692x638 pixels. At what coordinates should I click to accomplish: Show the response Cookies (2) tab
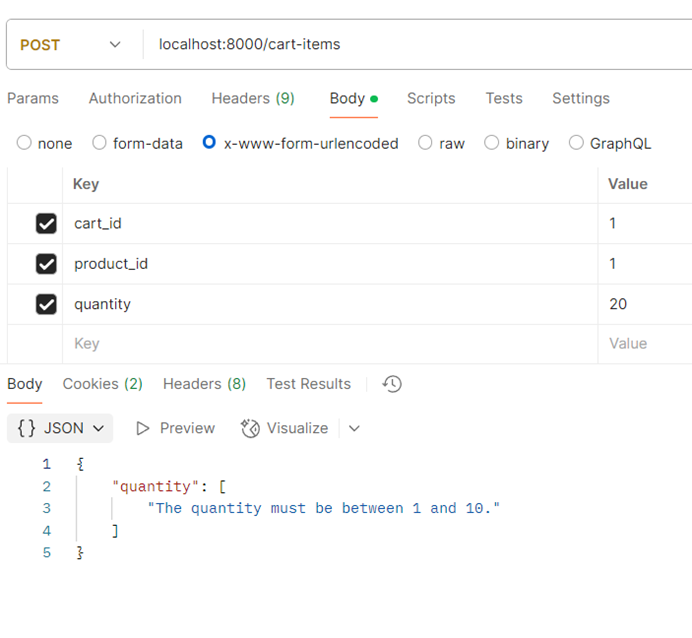(103, 384)
